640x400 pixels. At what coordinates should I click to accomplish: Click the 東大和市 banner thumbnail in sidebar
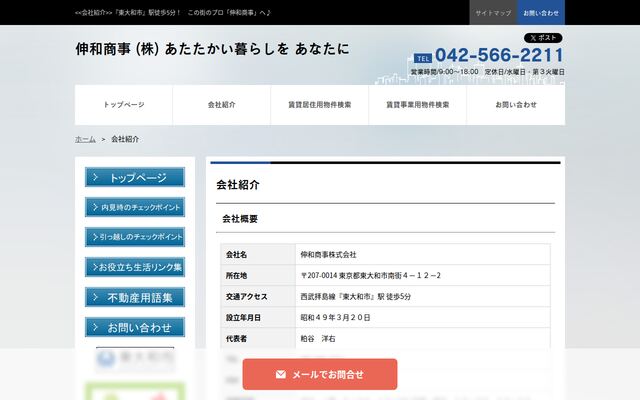(x=135, y=359)
